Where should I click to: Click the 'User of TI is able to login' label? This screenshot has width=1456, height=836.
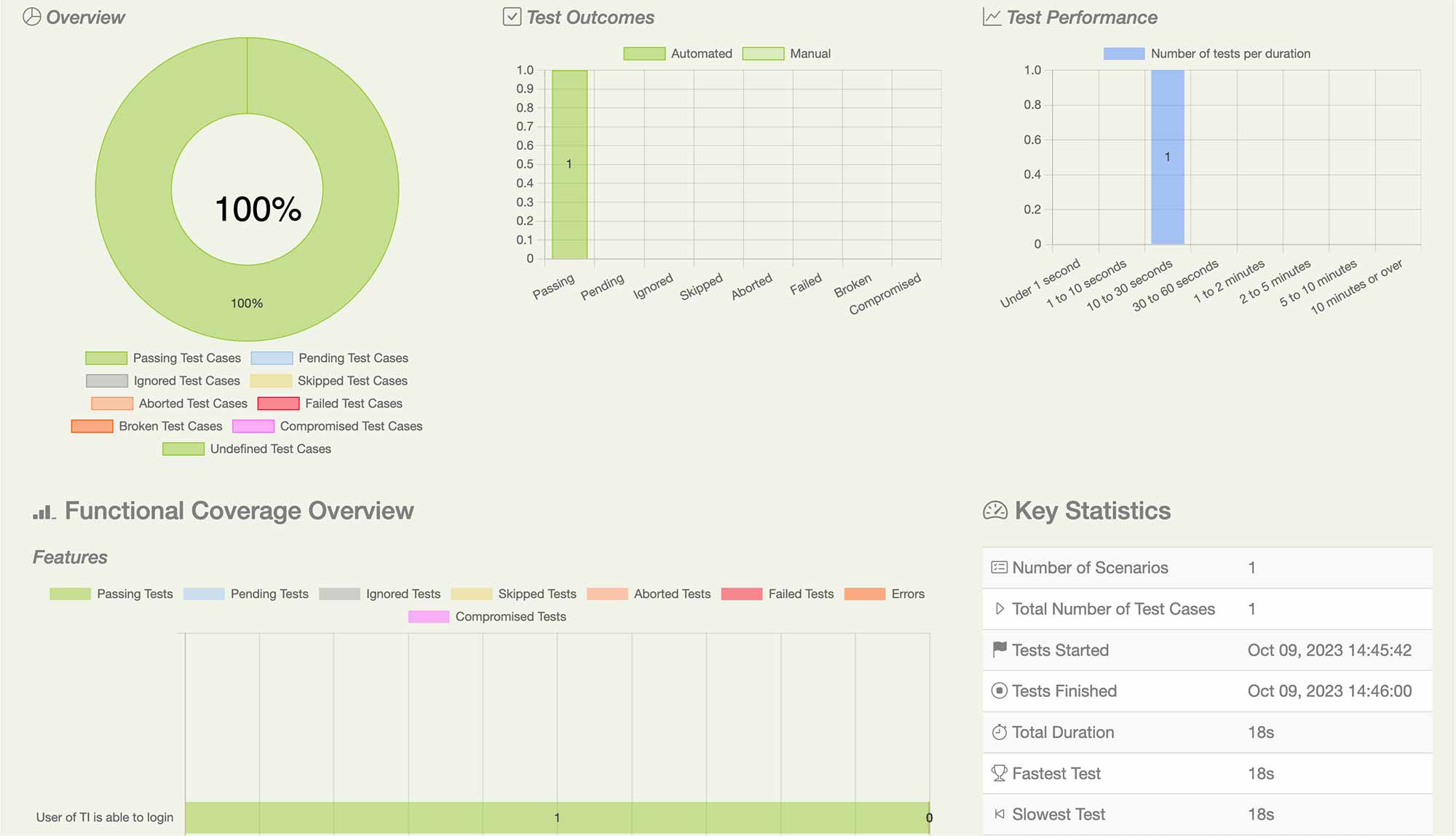(105, 817)
